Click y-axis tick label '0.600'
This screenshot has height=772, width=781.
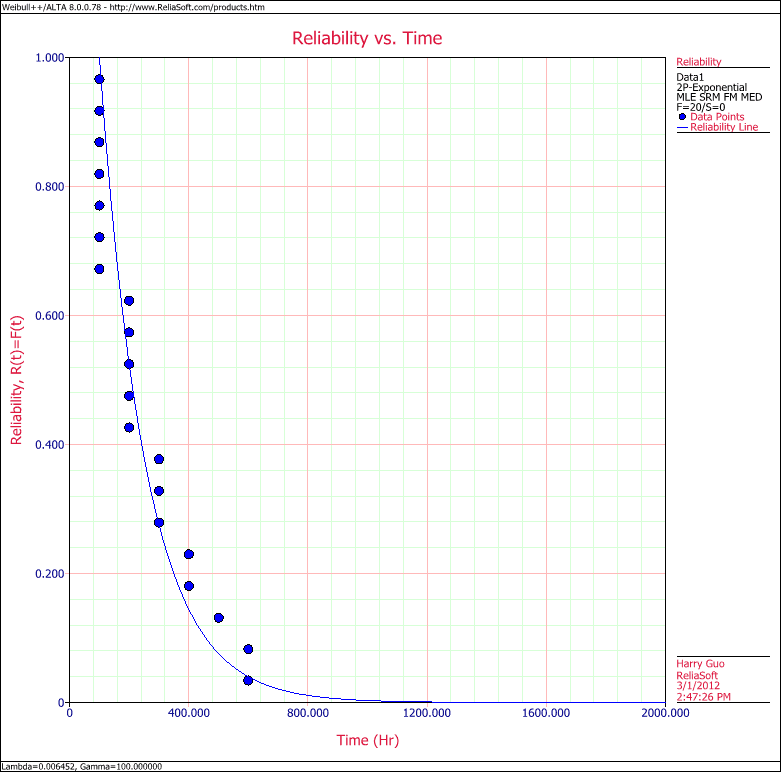click(50, 316)
